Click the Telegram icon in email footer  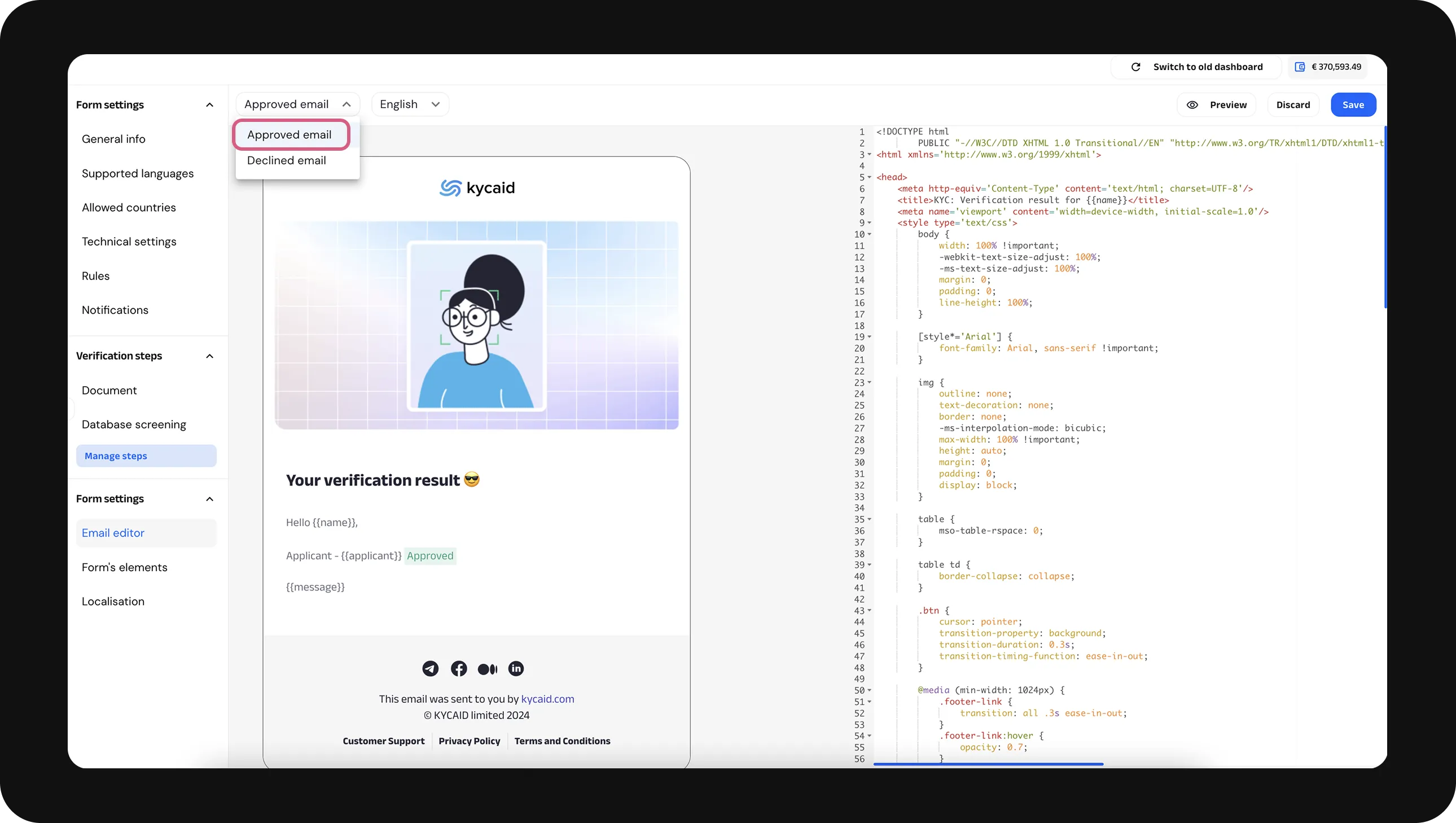pos(430,669)
